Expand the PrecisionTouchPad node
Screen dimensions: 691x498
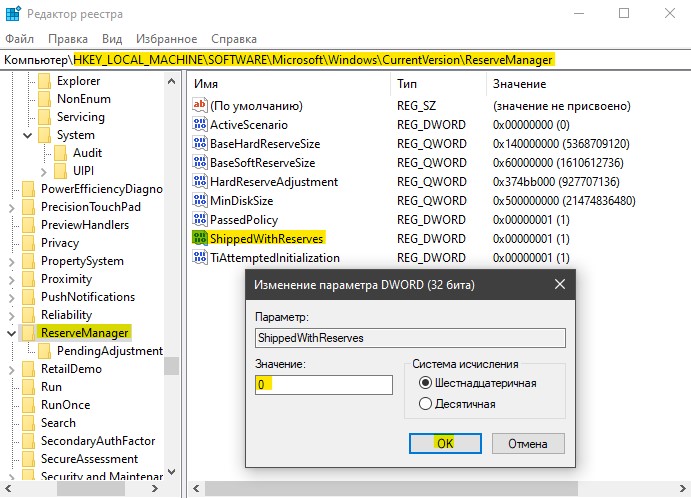[12, 208]
